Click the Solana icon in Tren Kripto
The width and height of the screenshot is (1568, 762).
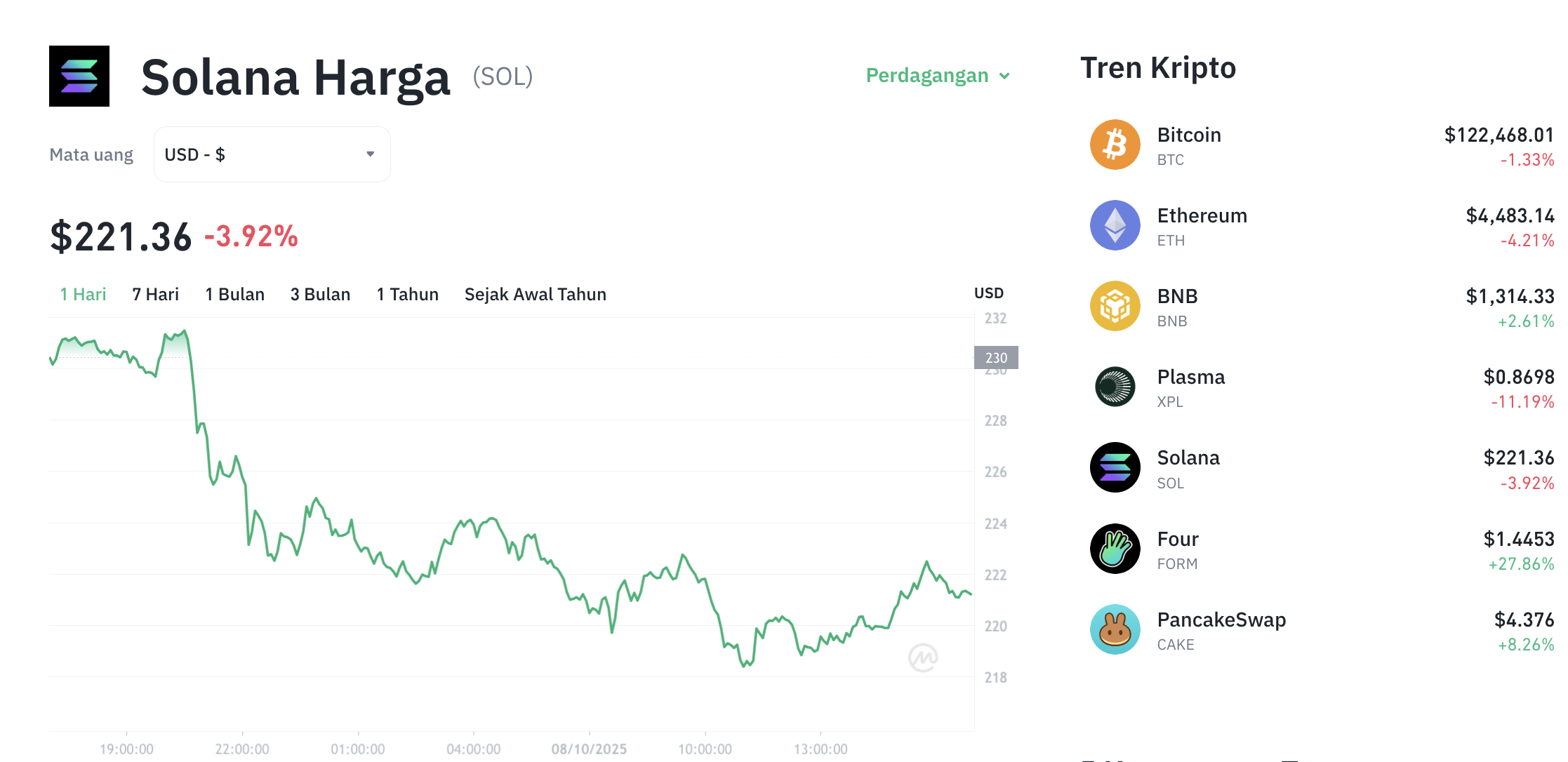(1115, 467)
